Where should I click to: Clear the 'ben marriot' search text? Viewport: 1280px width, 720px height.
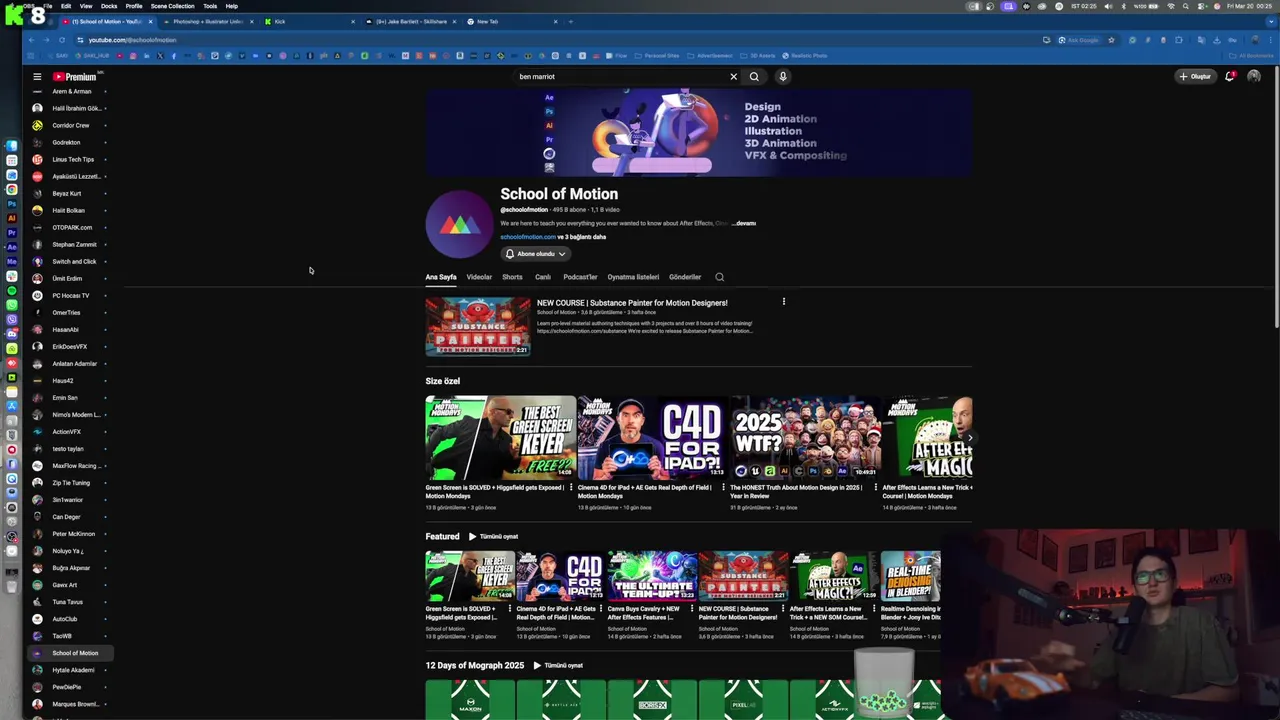[733, 76]
